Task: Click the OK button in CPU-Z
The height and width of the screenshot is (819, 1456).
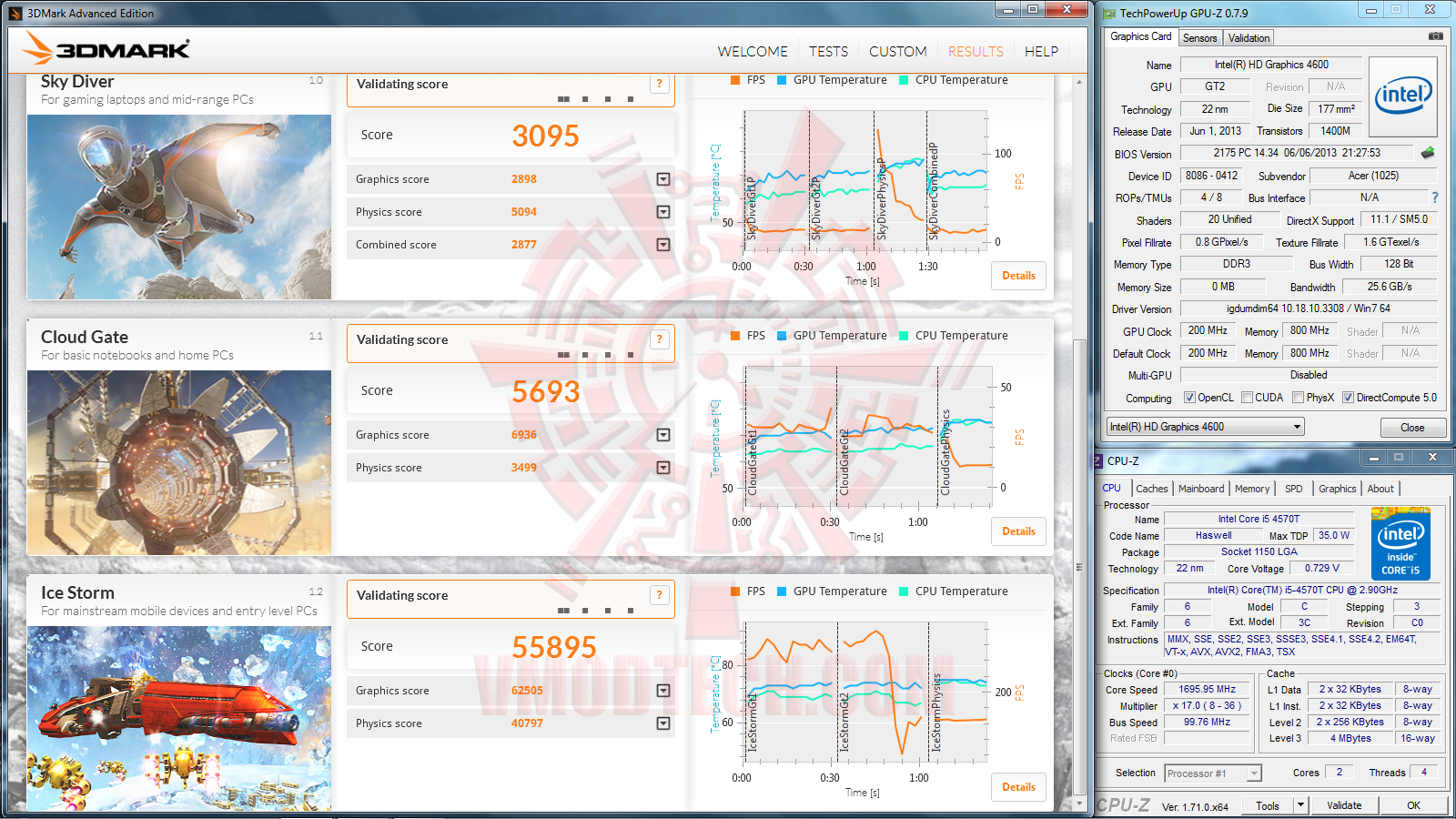Action: [1413, 805]
